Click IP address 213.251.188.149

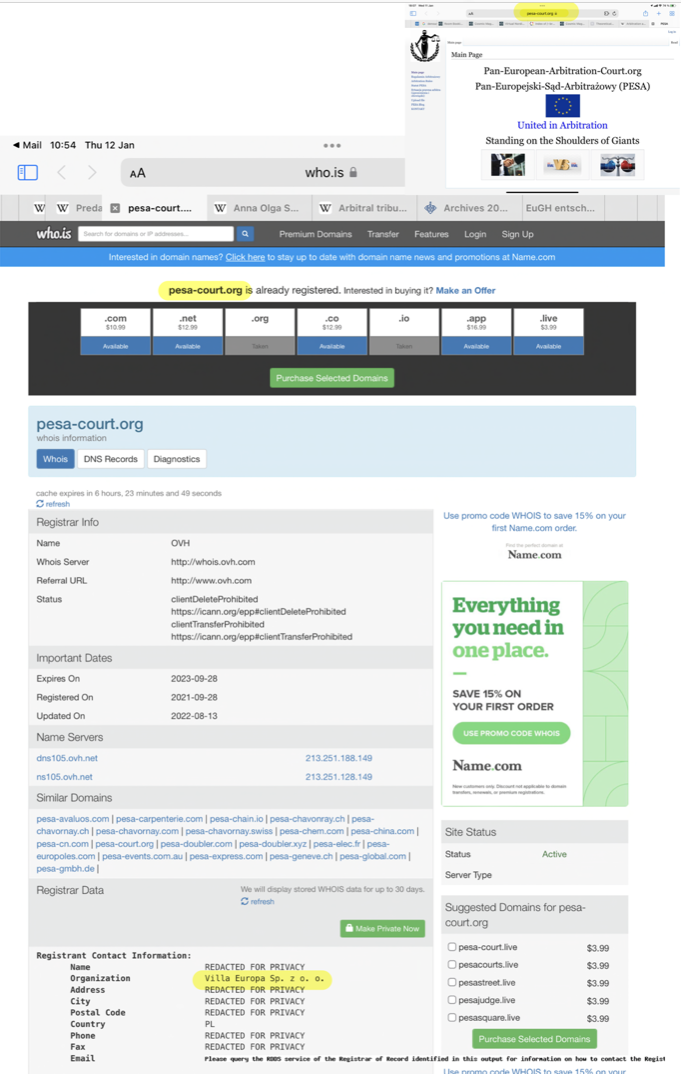tap(338, 758)
